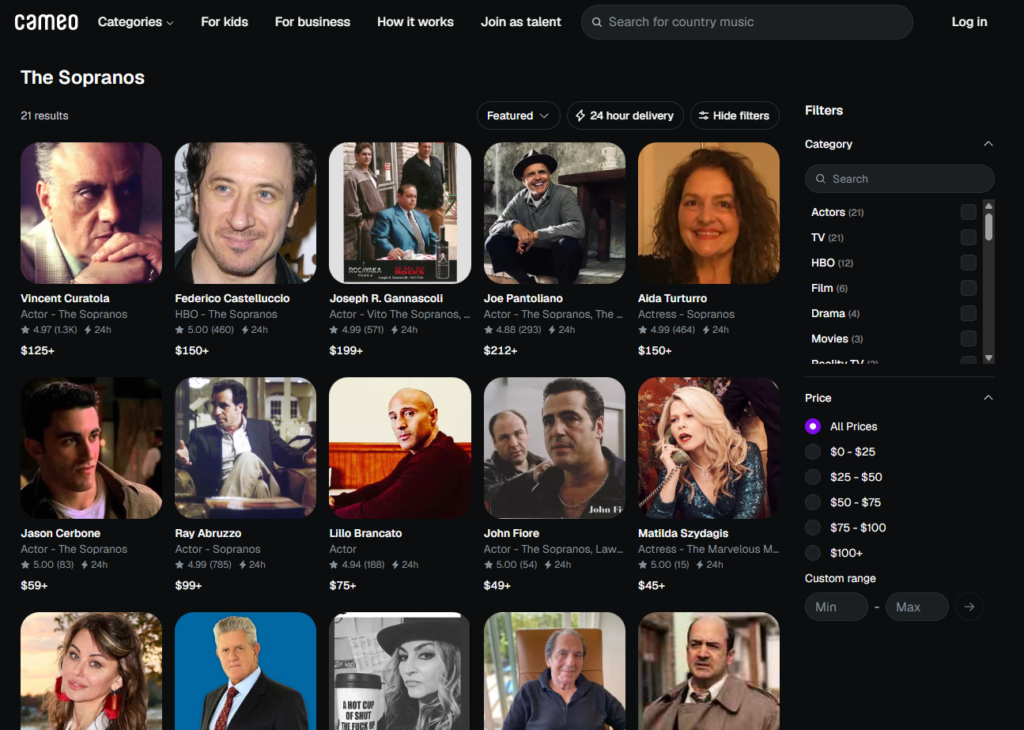Check the Drama category checkbox
1024x730 pixels.
coord(968,313)
